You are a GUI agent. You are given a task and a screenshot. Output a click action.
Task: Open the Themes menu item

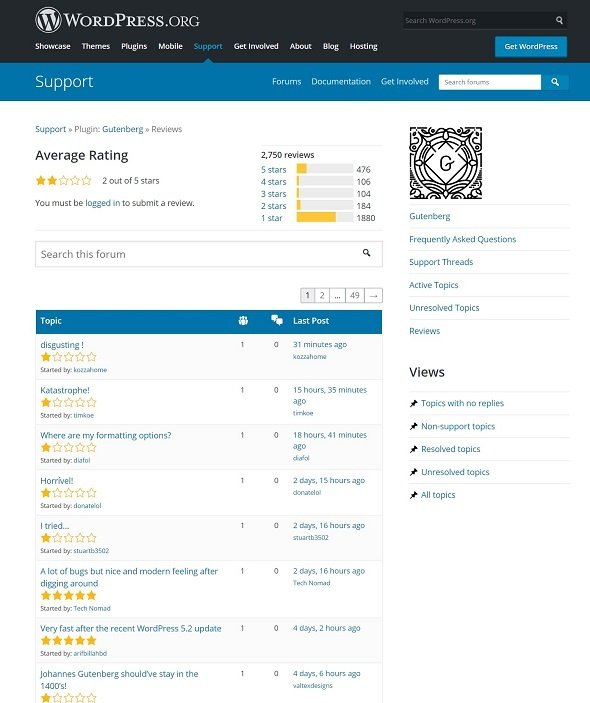(x=95, y=46)
